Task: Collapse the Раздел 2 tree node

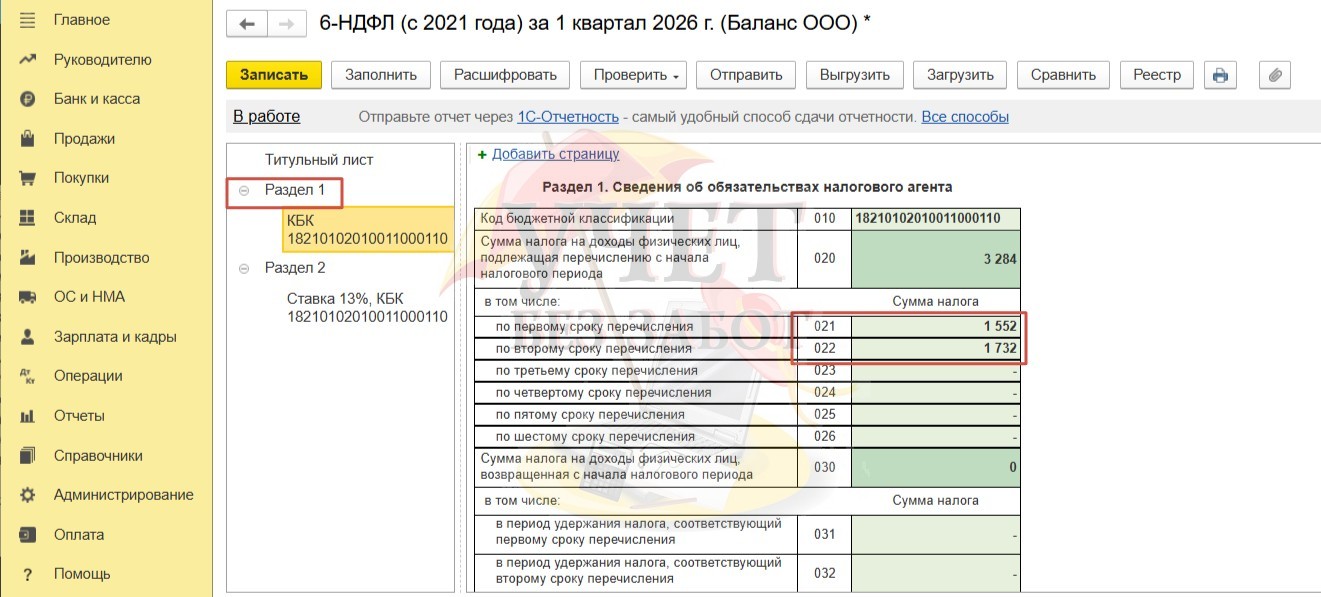Action: click(244, 268)
